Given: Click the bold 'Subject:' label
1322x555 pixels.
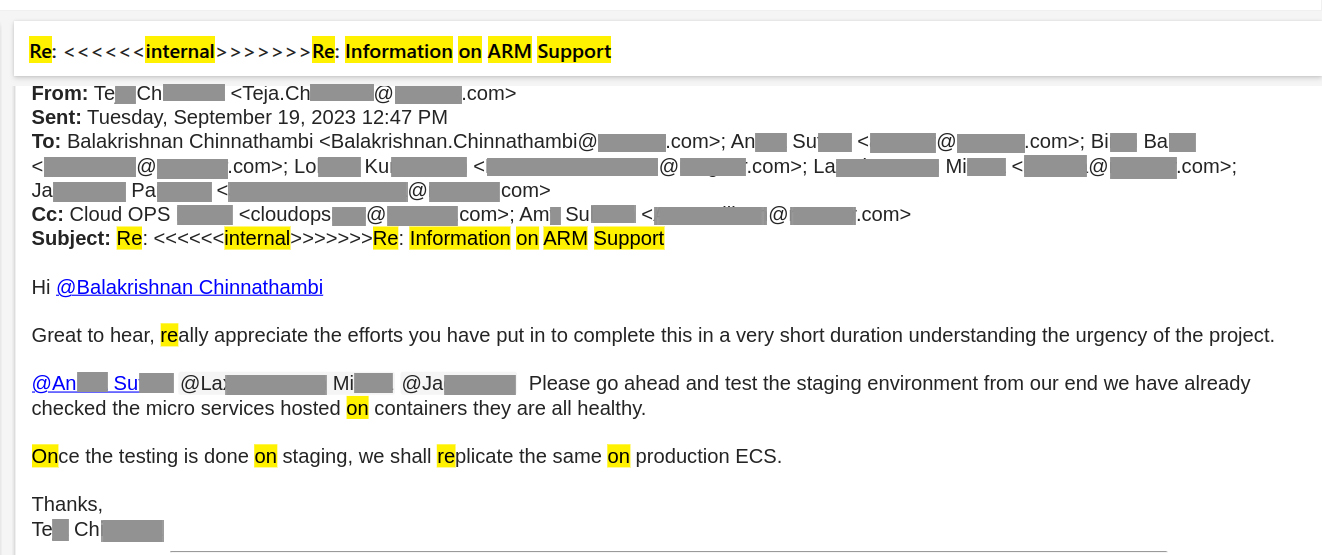Looking at the screenshot, I should click(x=71, y=238).
